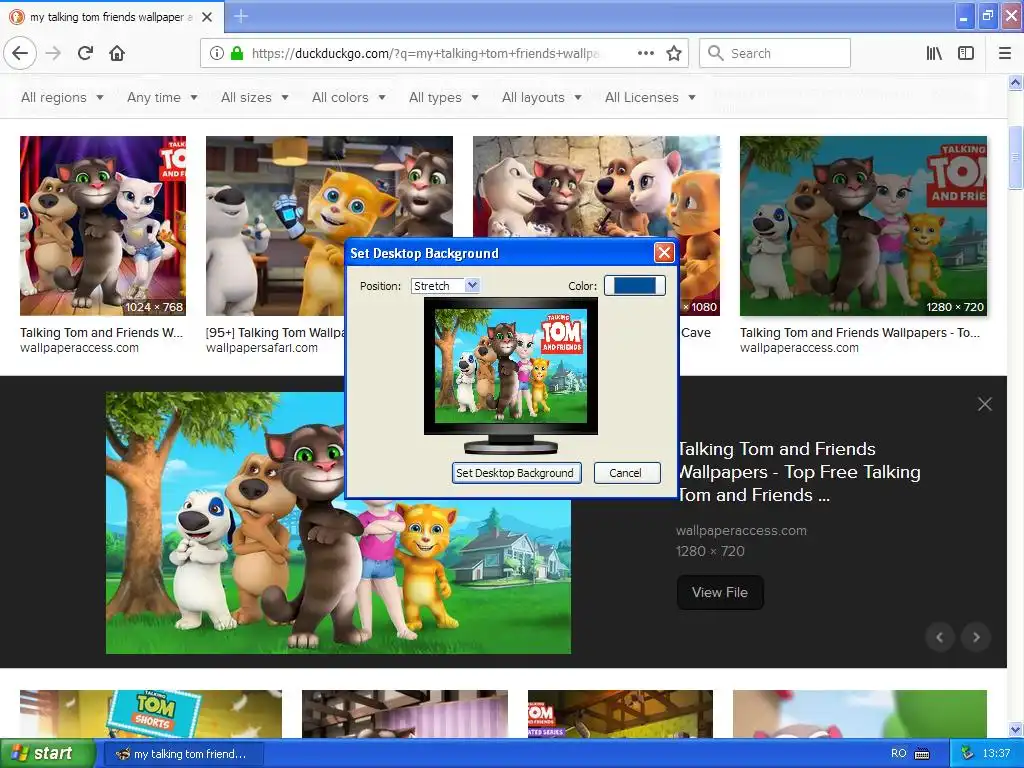Close the Set Desktop Background dialog

[x=664, y=253]
